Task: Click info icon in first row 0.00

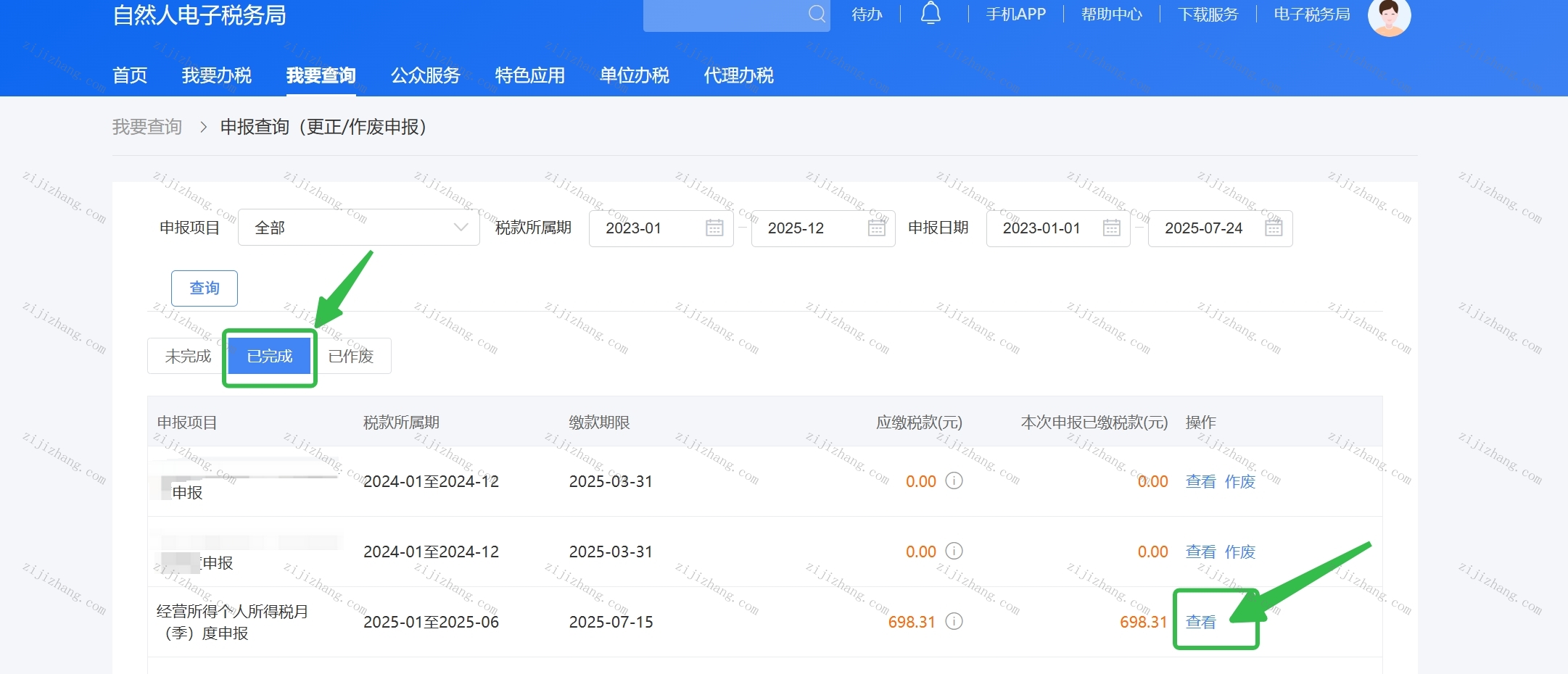Action: click(954, 480)
